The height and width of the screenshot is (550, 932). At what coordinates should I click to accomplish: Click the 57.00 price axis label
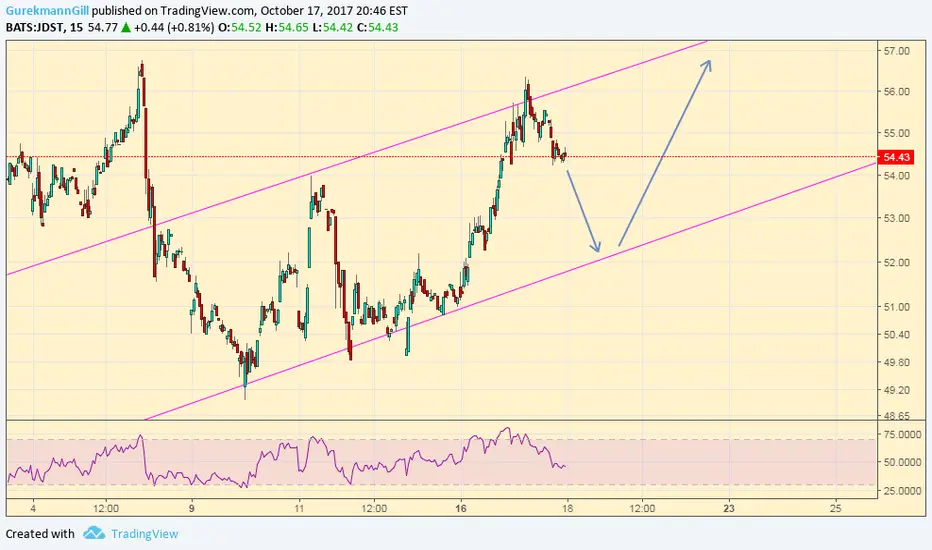click(896, 51)
